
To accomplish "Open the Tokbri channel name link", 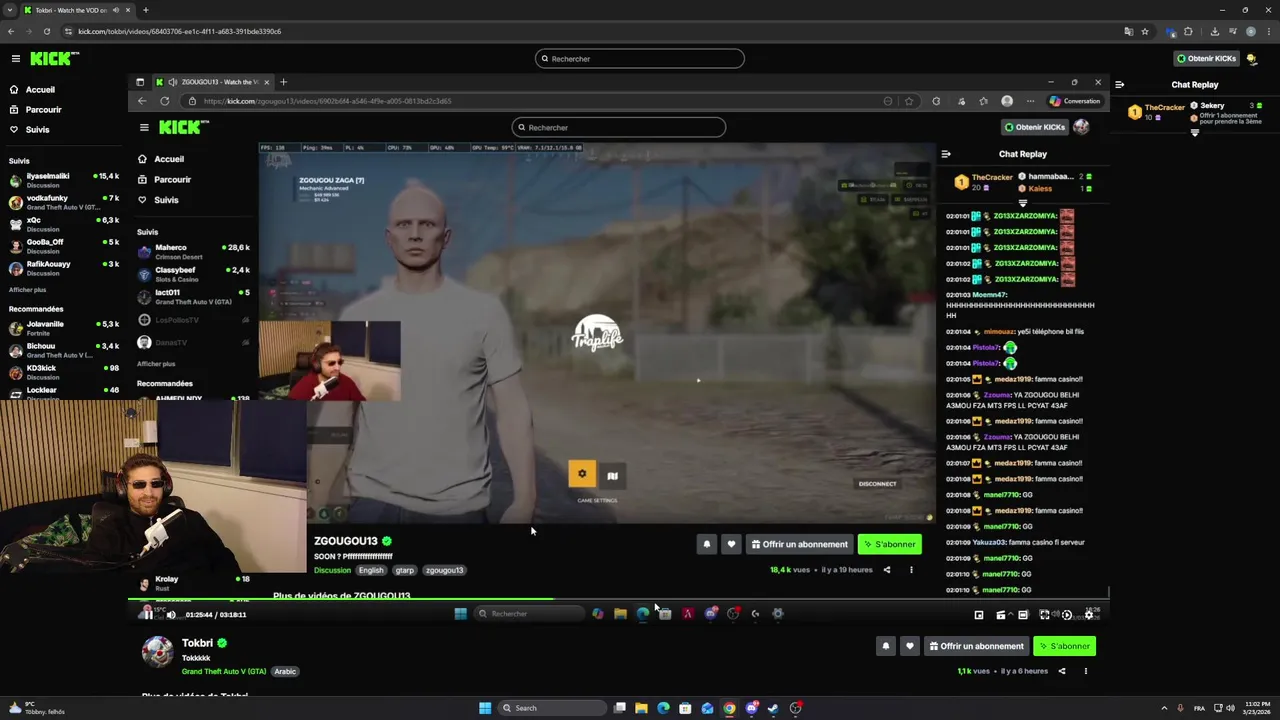I will tap(197, 643).
